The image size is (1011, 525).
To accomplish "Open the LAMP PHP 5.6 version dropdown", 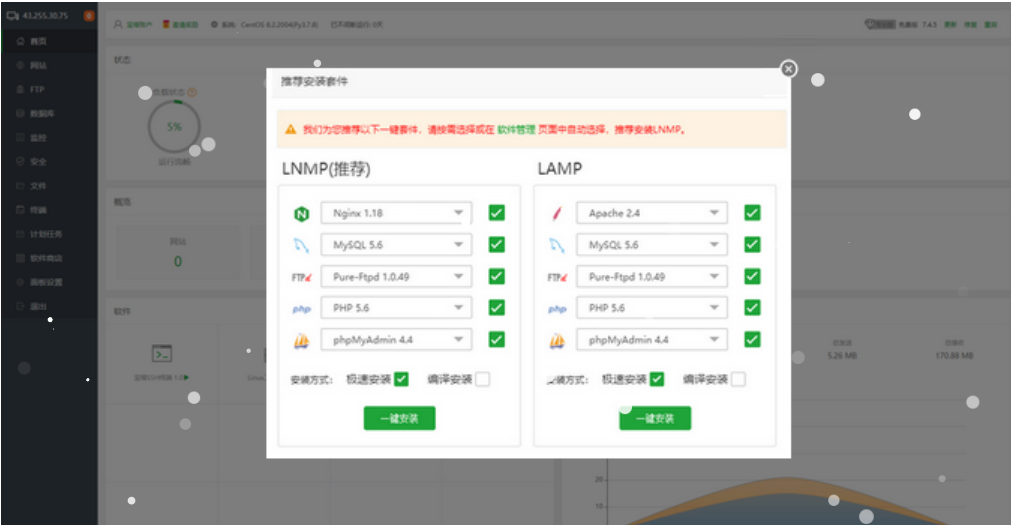I will pyautogui.click(x=652, y=308).
